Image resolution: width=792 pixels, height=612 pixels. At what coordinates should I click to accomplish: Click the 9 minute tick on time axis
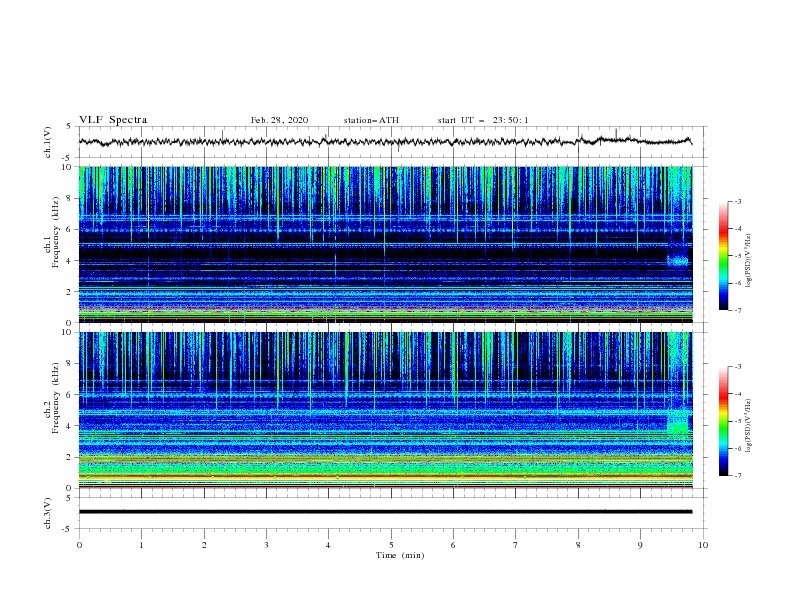coord(640,545)
